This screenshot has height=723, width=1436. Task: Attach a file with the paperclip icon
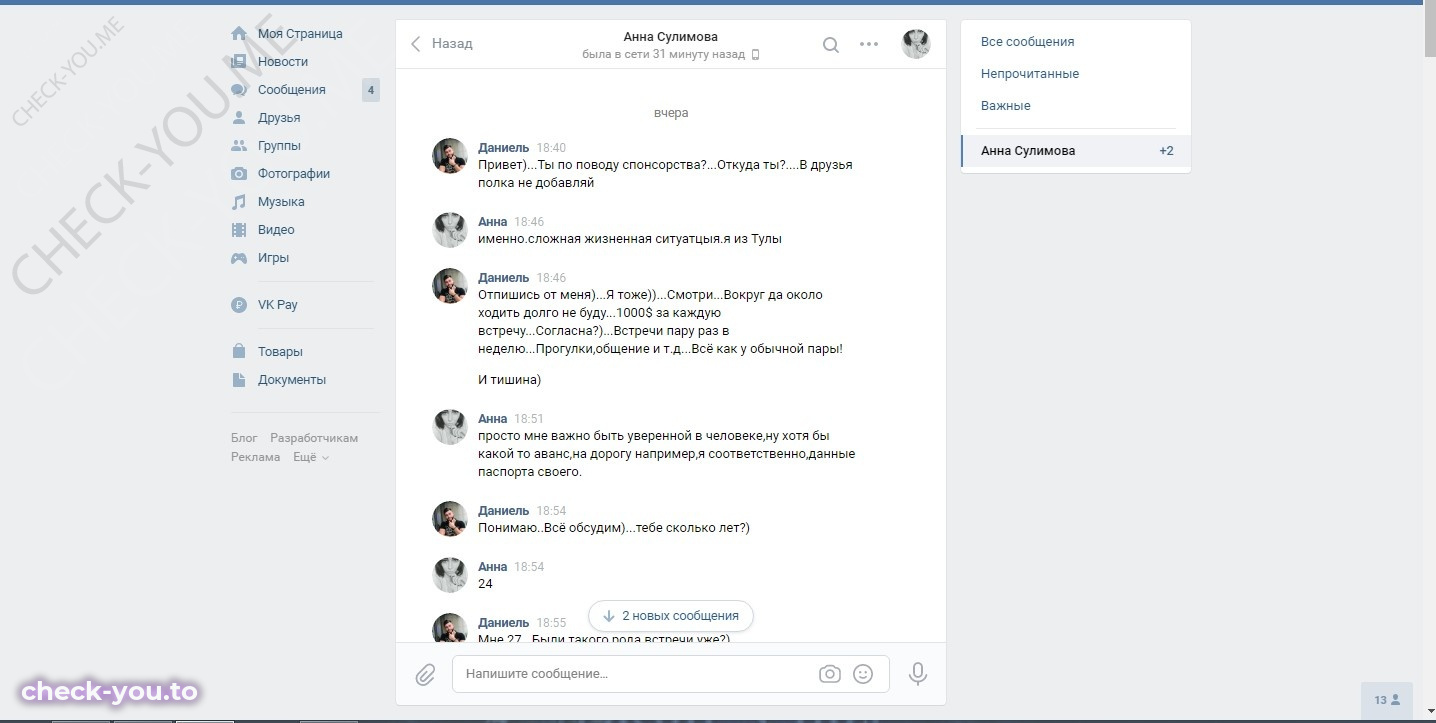pyautogui.click(x=425, y=675)
